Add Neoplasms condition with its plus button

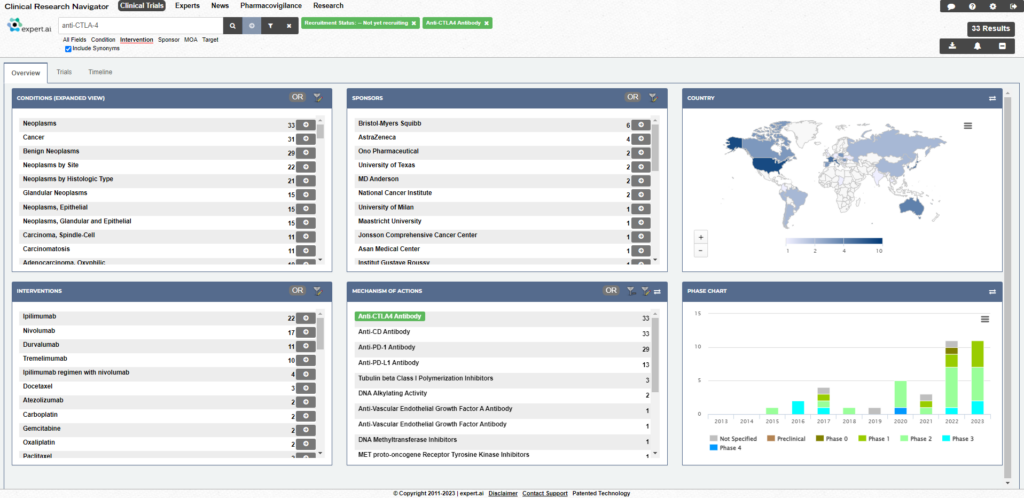pos(306,125)
